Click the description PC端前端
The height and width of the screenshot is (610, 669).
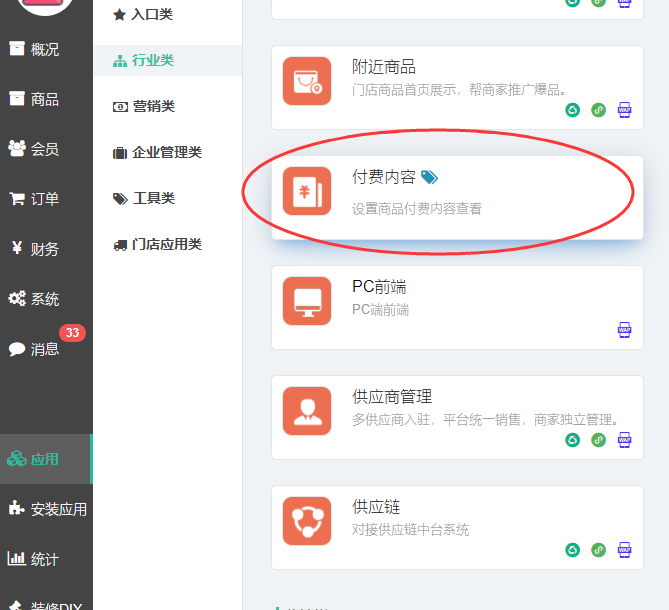(380, 310)
